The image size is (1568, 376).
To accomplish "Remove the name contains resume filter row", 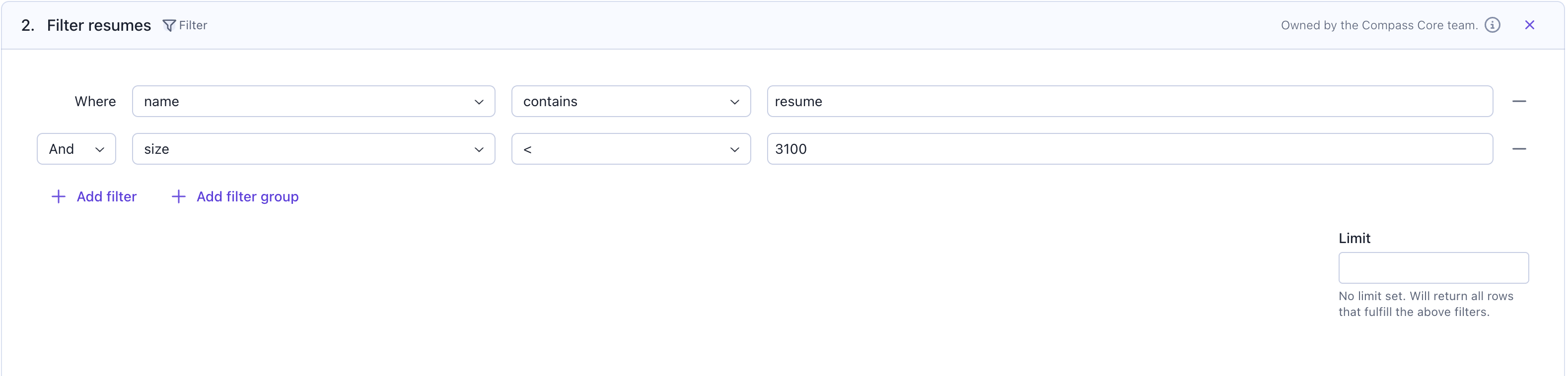I will click(x=1519, y=101).
